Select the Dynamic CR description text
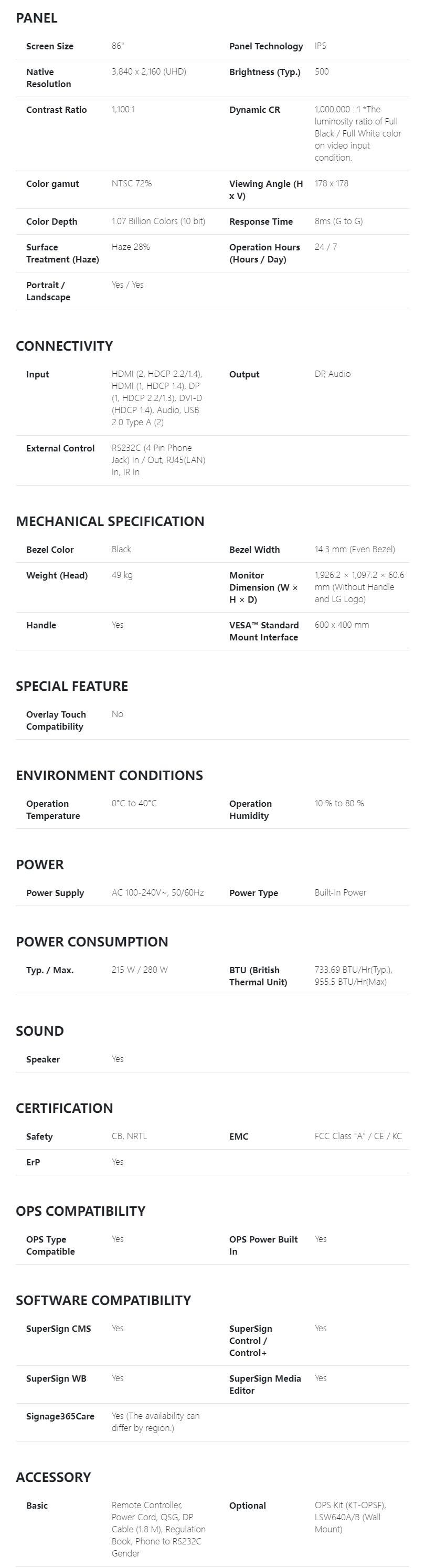This screenshot has width=425, height=1568. 357,133
